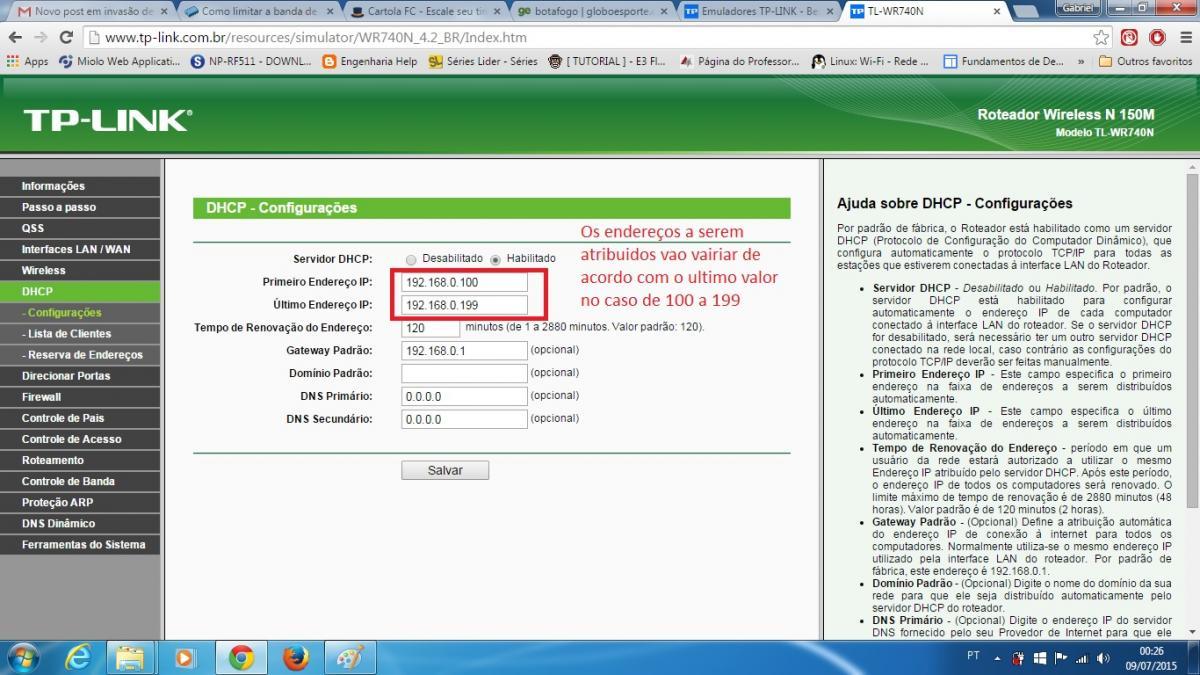Viewport: 1200px width, 675px height.
Task: Launch Internet Explorer from taskbar
Action: point(78,658)
